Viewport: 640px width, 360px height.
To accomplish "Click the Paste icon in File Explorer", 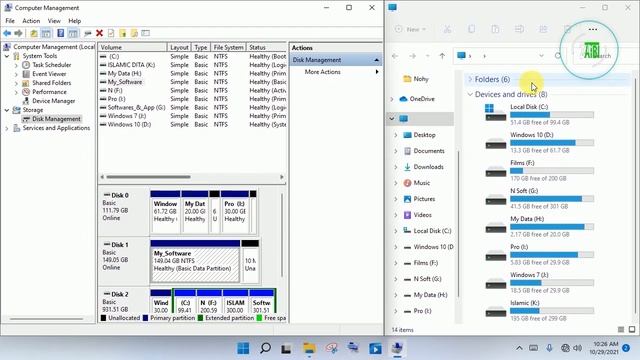I will click(495, 29).
